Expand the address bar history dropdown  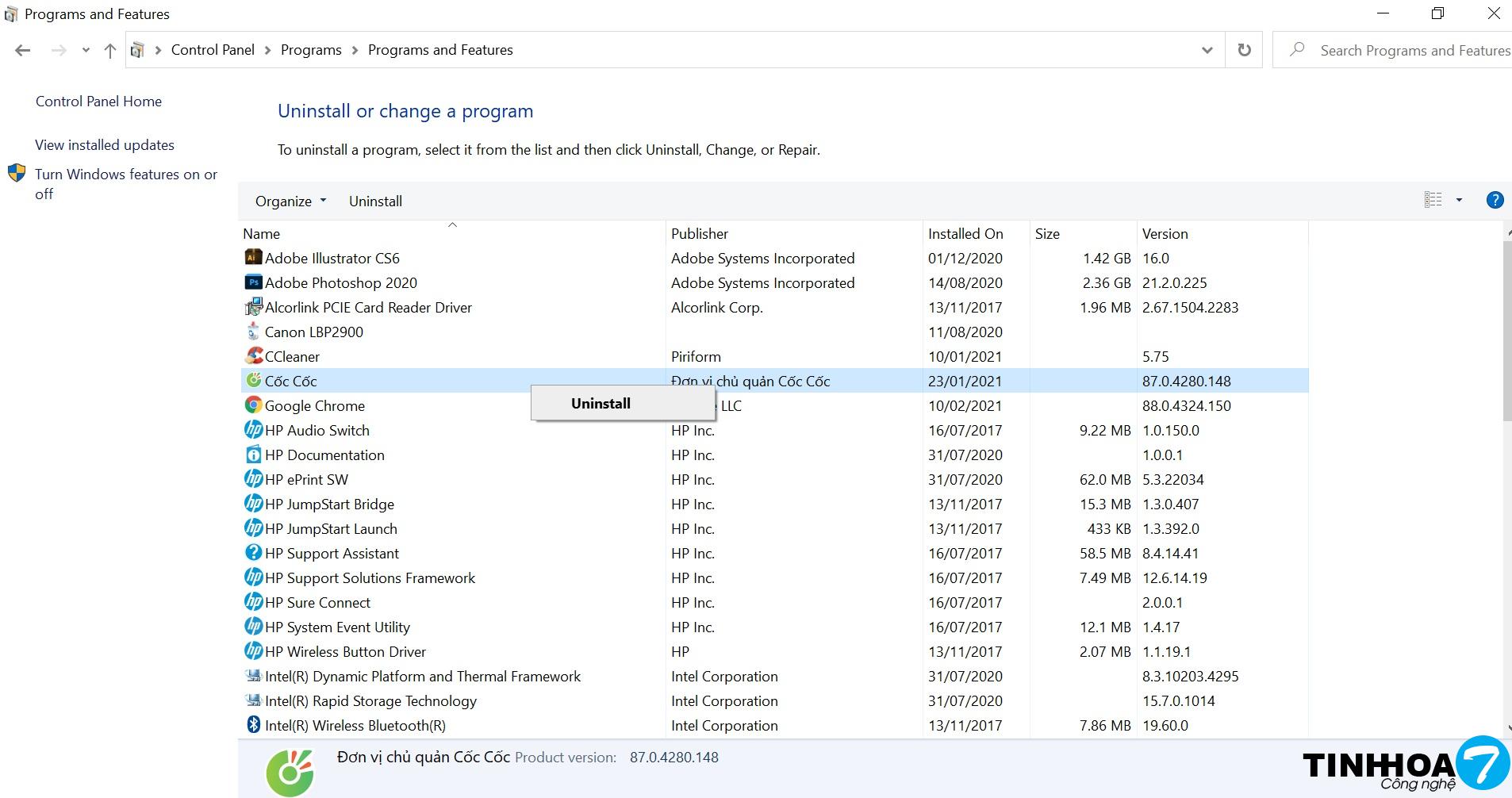[x=1207, y=50]
